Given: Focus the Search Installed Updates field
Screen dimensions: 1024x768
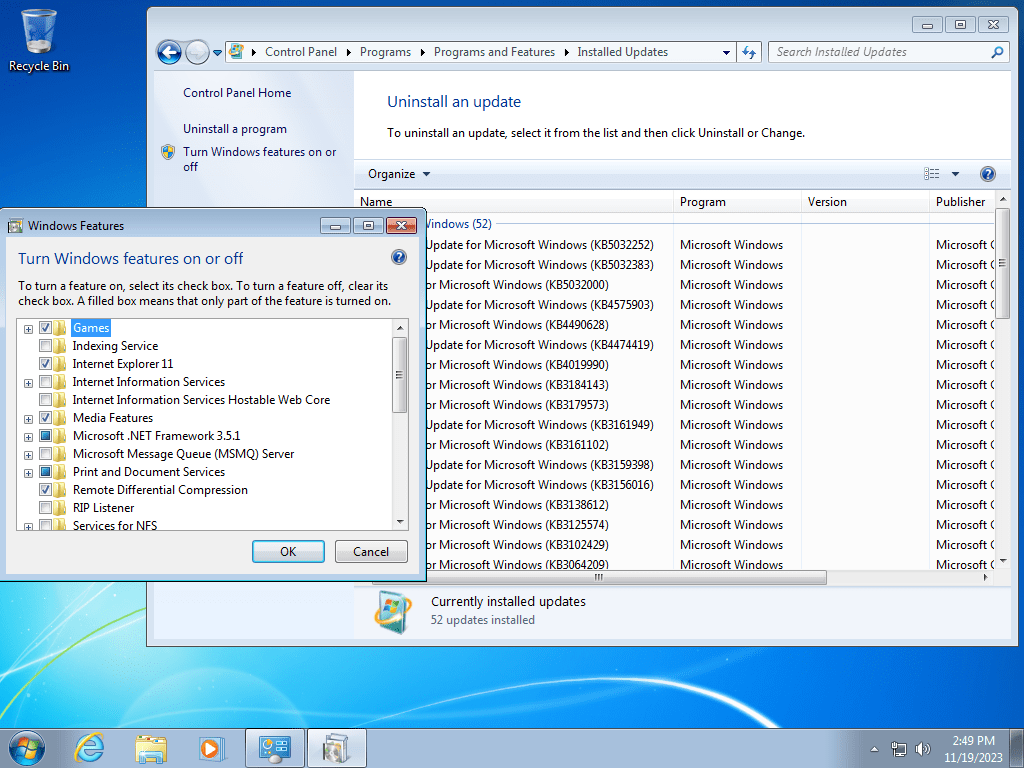Looking at the screenshot, I should 878,52.
